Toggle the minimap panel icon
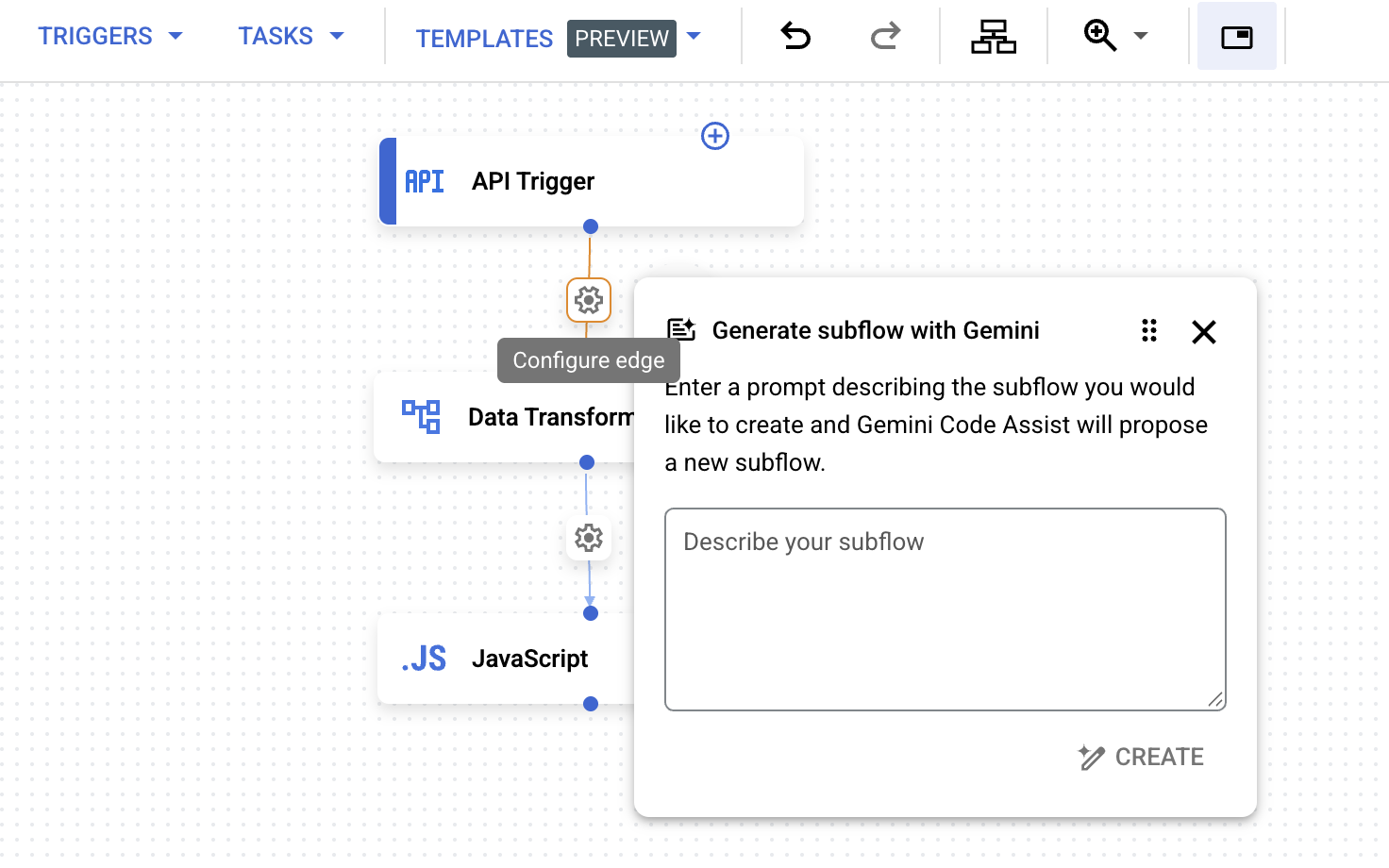This screenshot has height=868, width=1389. coord(1236,36)
